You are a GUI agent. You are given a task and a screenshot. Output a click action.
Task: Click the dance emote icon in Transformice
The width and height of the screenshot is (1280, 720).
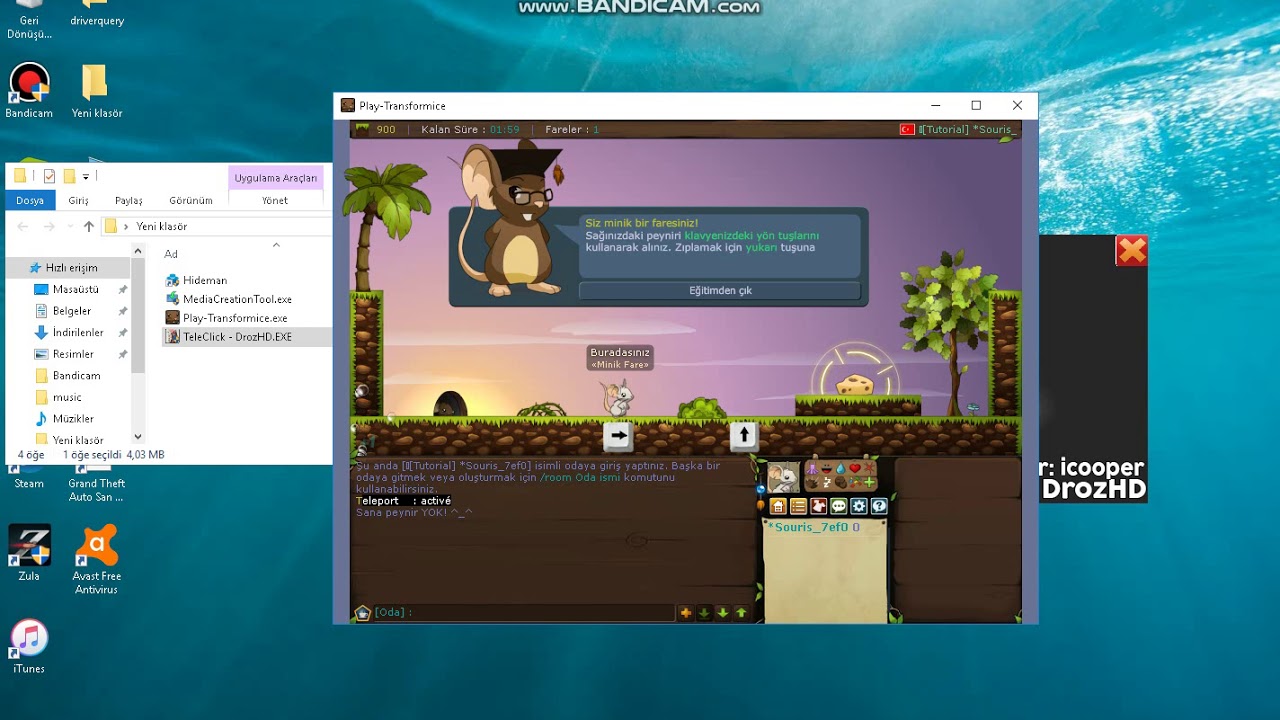tap(812, 468)
